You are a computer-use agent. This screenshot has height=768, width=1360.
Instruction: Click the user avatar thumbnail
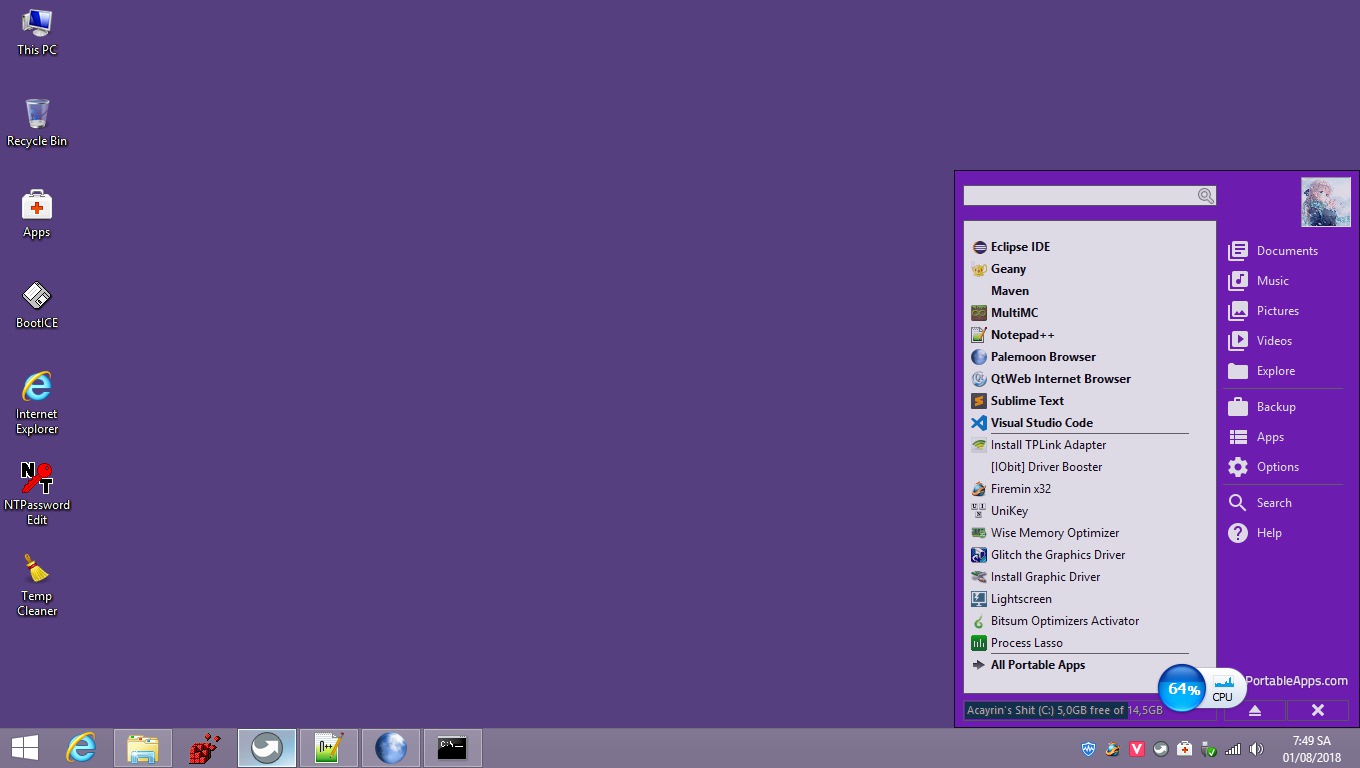(x=1325, y=202)
